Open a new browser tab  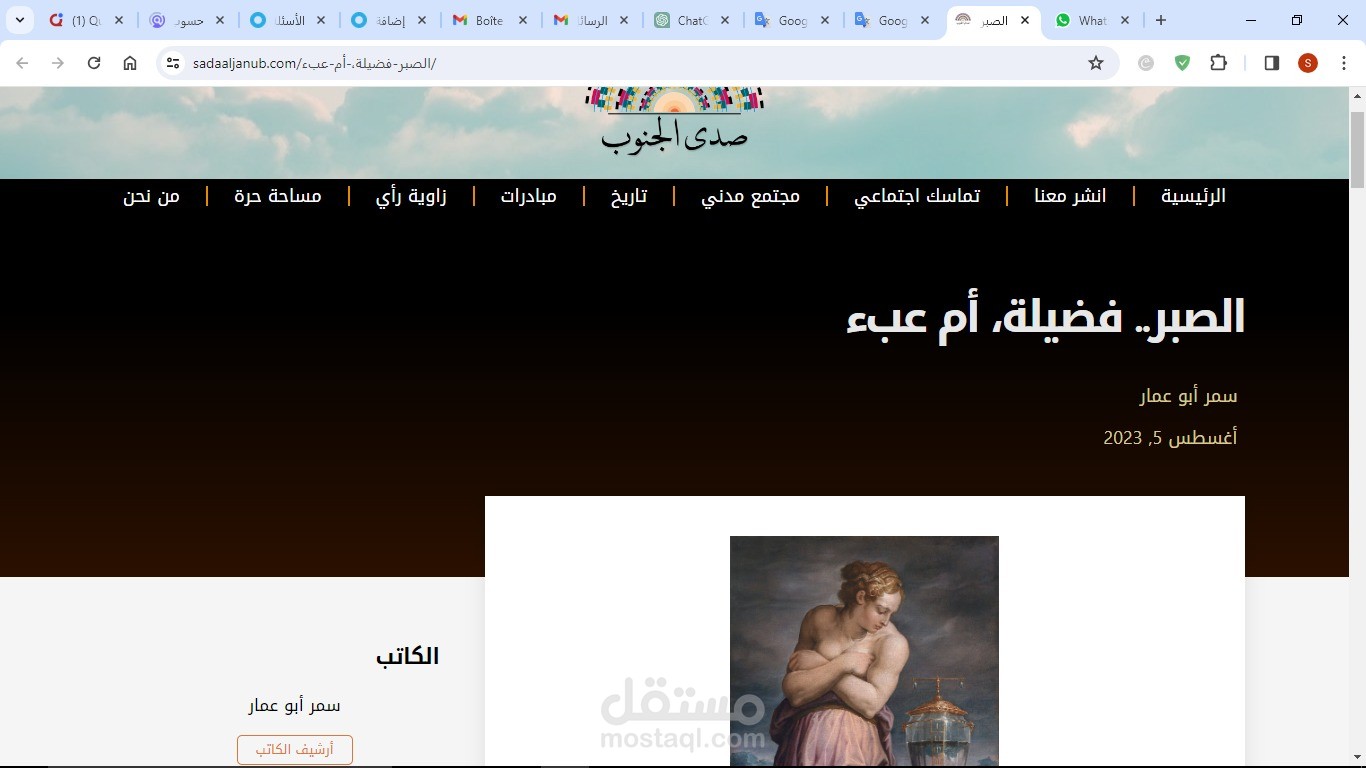coord(1160,20)
